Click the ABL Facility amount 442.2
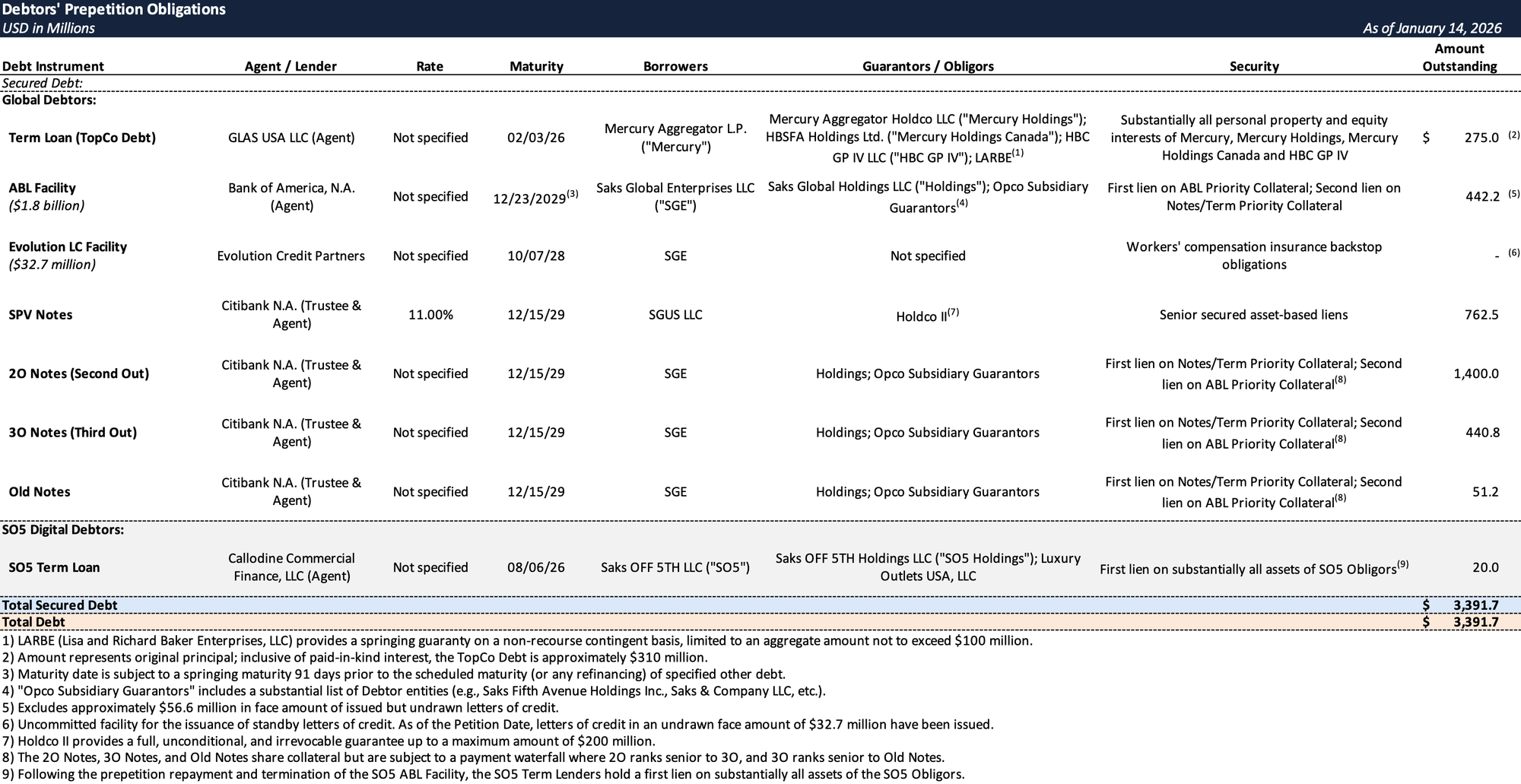Image resolution: width=1521 pixels, height=784 pixels. click(x=1481, y=197)
